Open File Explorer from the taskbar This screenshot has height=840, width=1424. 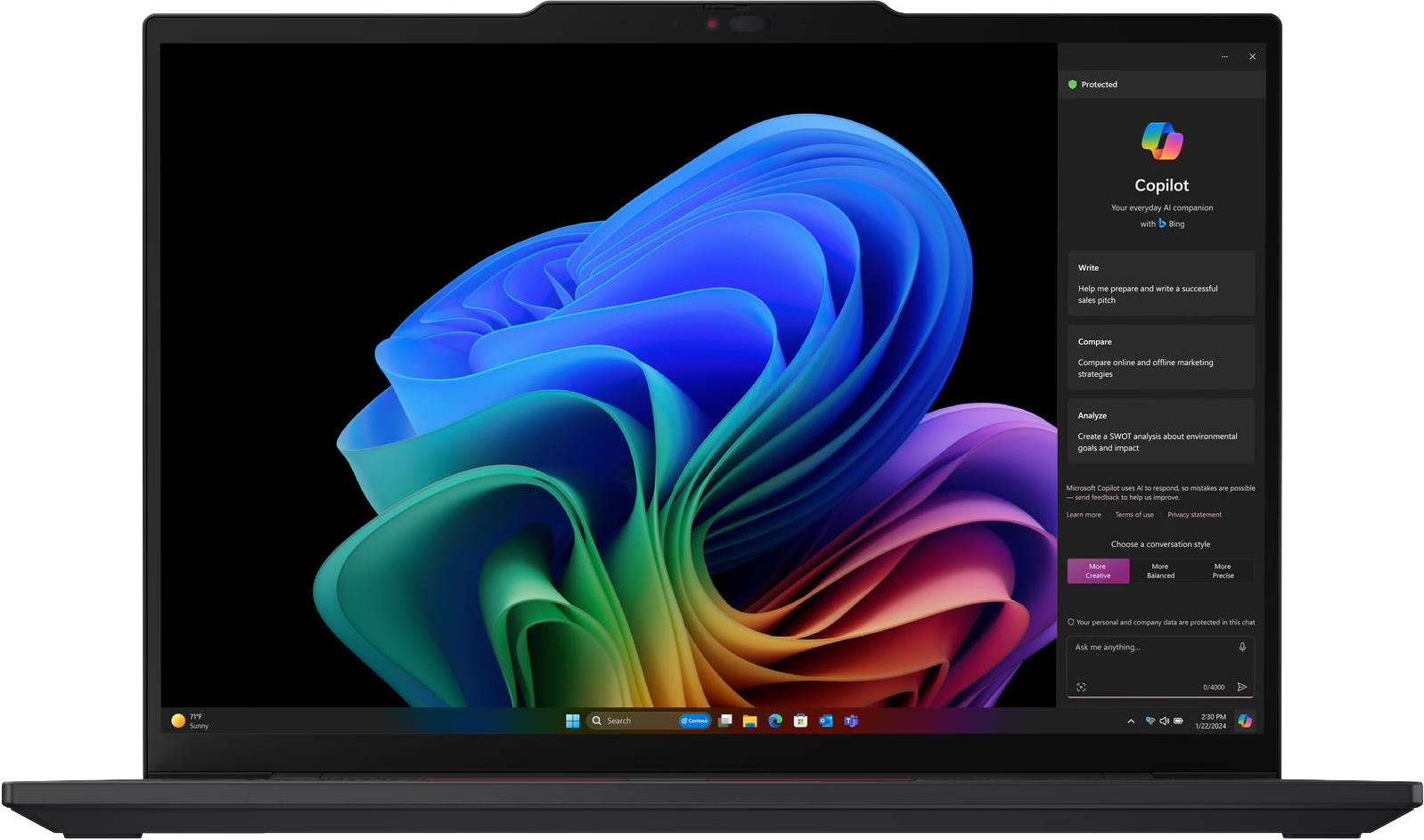pyautogui.click(x=750, y=721)
